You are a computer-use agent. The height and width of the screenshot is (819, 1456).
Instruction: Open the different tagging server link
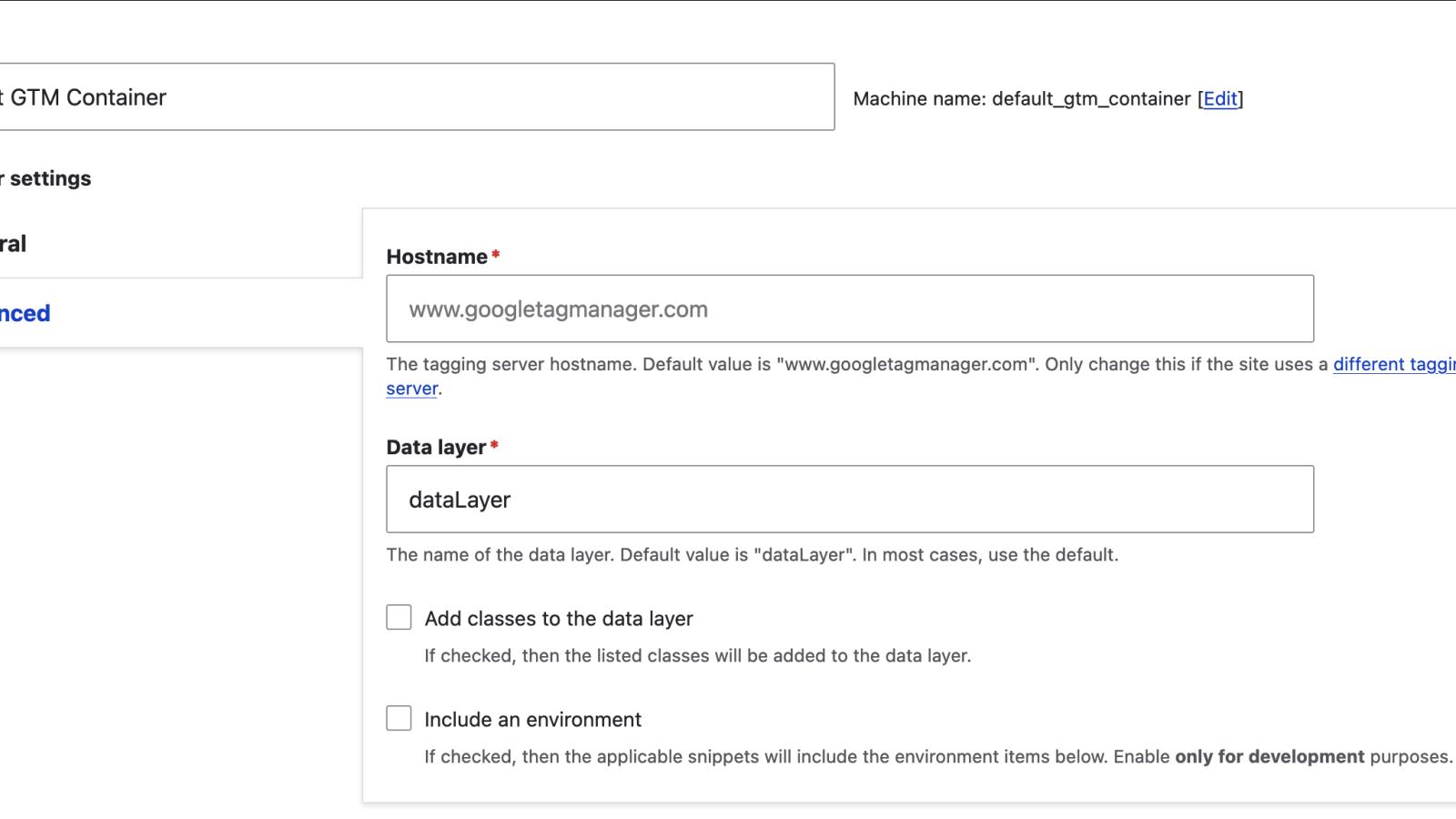tap(1393, 365)
